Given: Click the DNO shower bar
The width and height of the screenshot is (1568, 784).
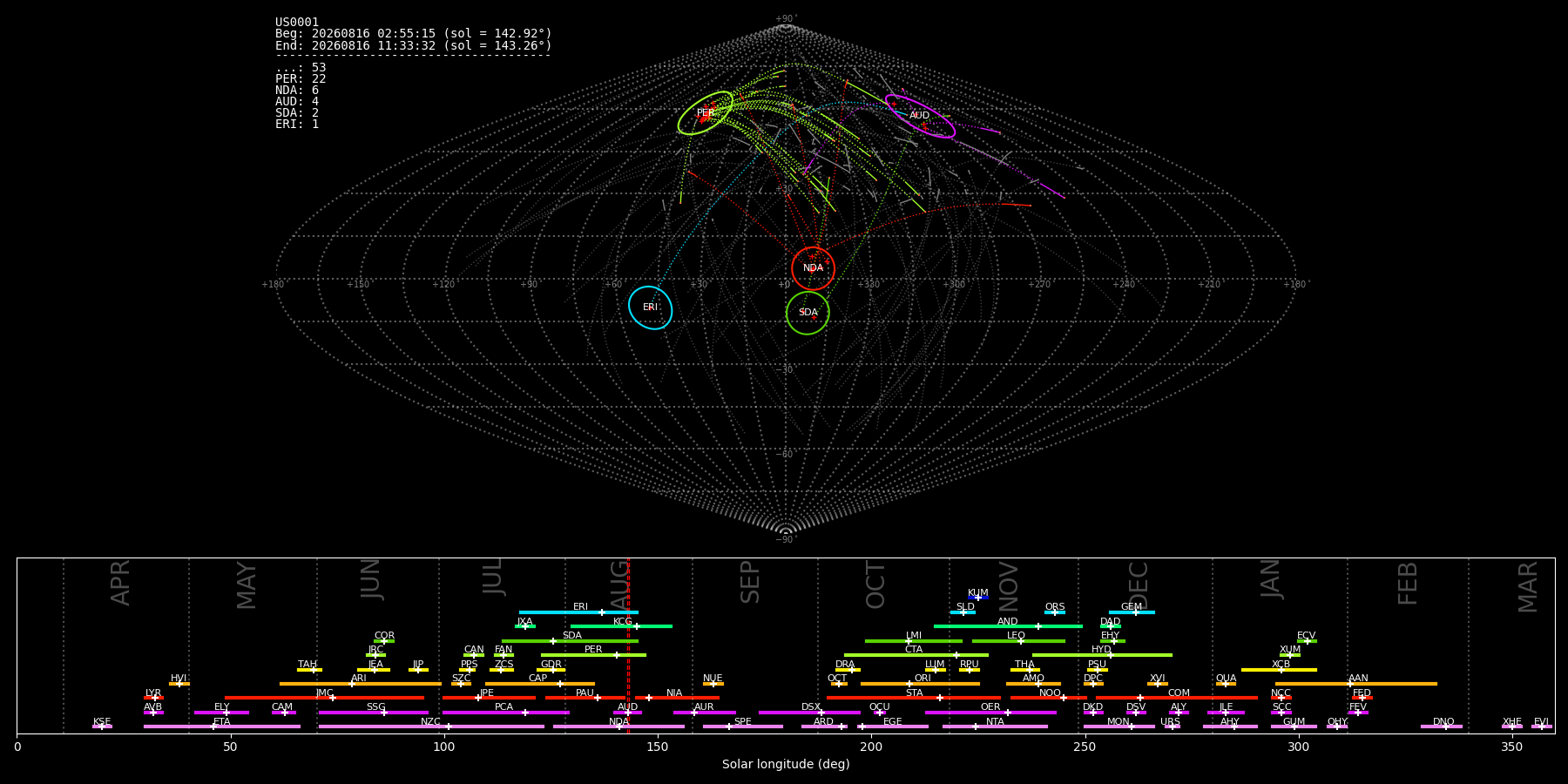Looking at the screenshot, I should click(x=1442, y=727).
